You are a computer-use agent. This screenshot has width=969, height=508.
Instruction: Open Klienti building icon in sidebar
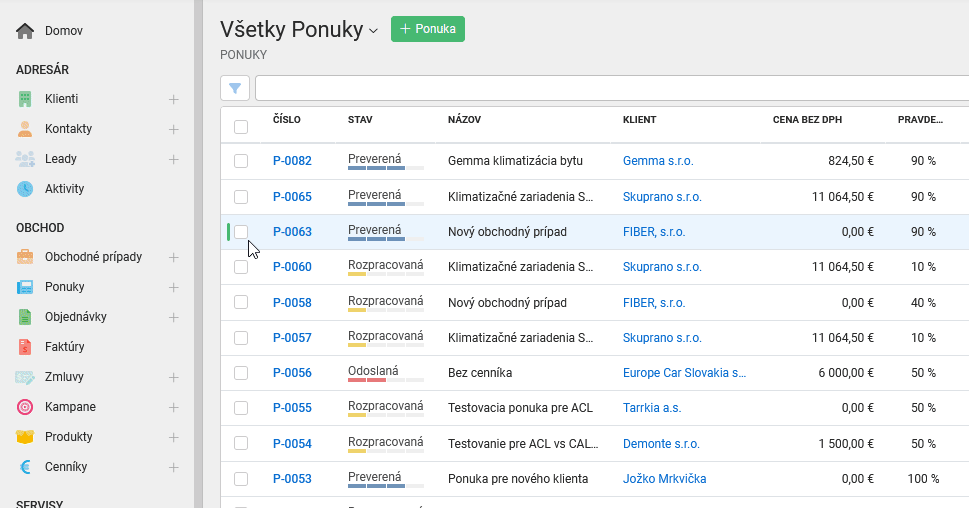(x=25, y=99)
